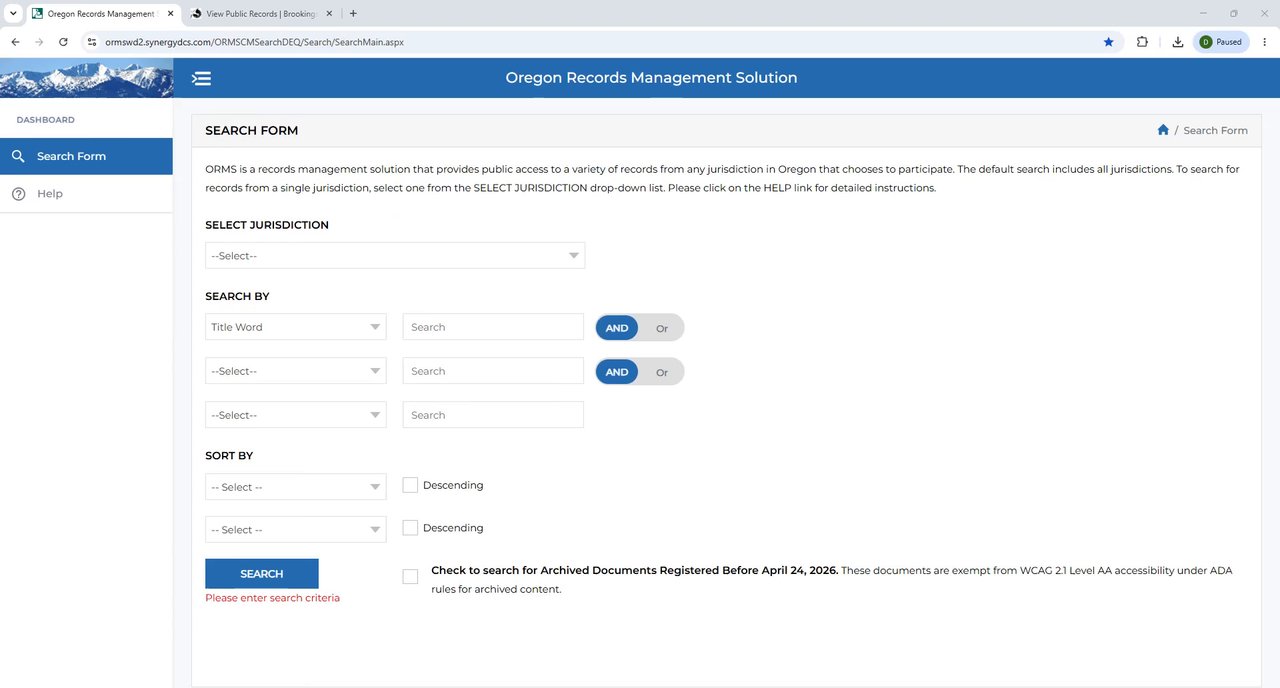Check the Archived Documents search checkbox
The width and height of the screenshot is (1280, 688).
click(x=410, y=576)
